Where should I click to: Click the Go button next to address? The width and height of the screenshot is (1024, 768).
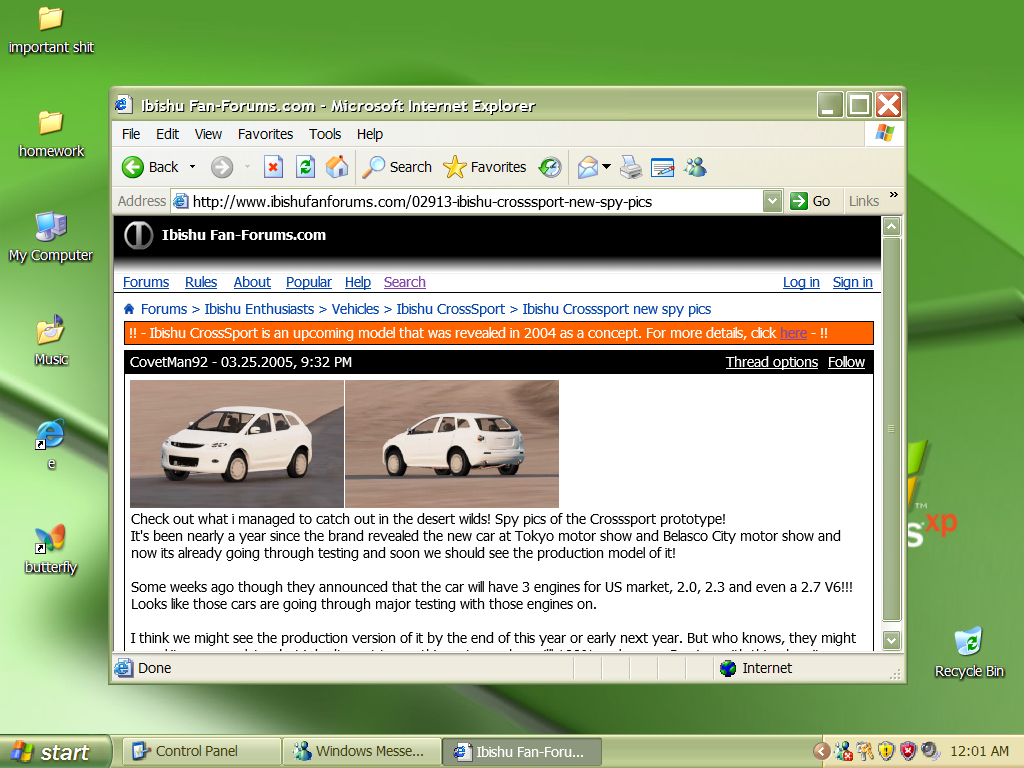click(810, 201)
